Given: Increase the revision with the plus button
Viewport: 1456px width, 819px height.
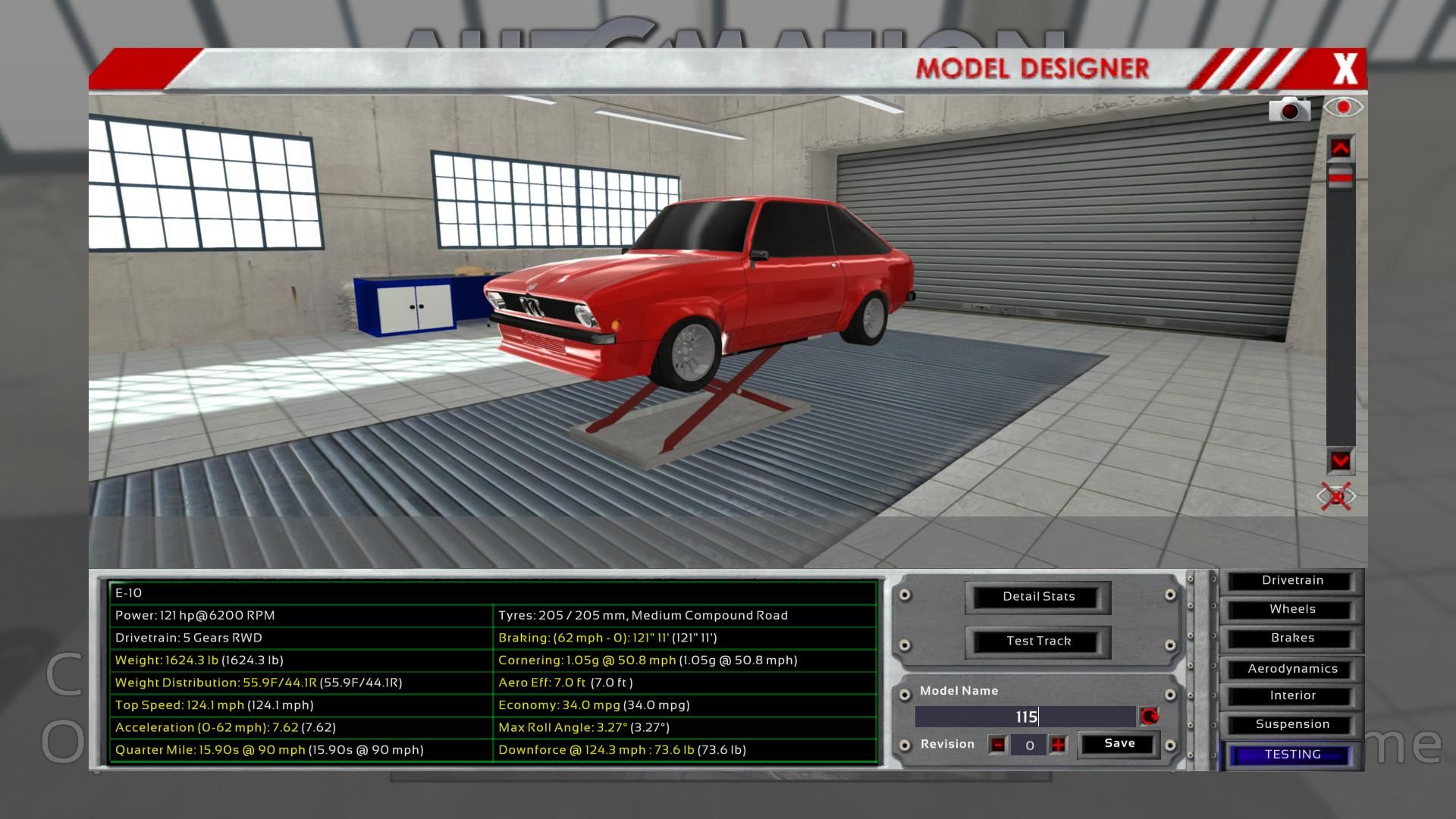Looking at the screenshot, I should 1058,745.
